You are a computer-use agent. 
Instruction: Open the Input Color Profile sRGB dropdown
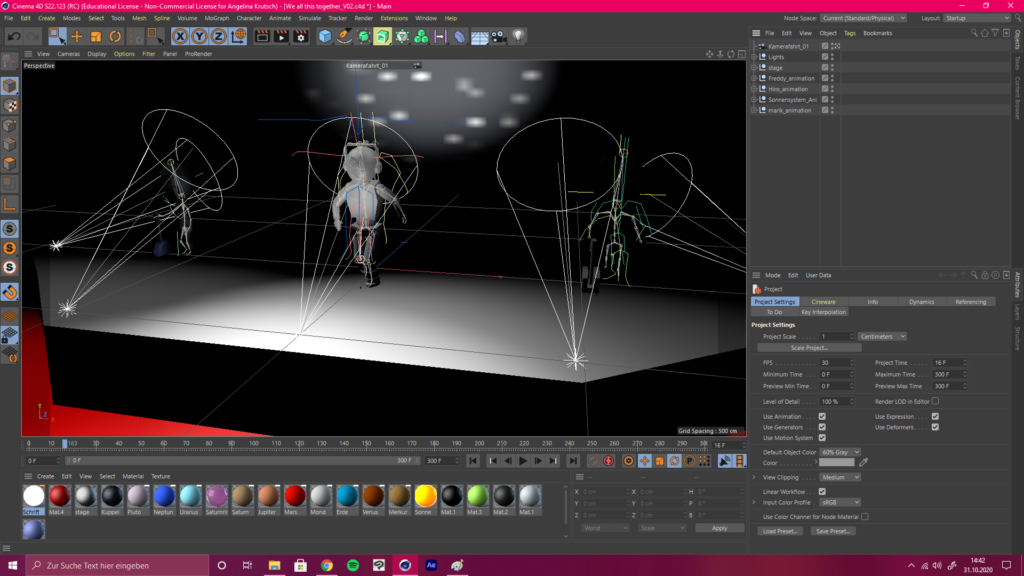[x=840, y=502]
